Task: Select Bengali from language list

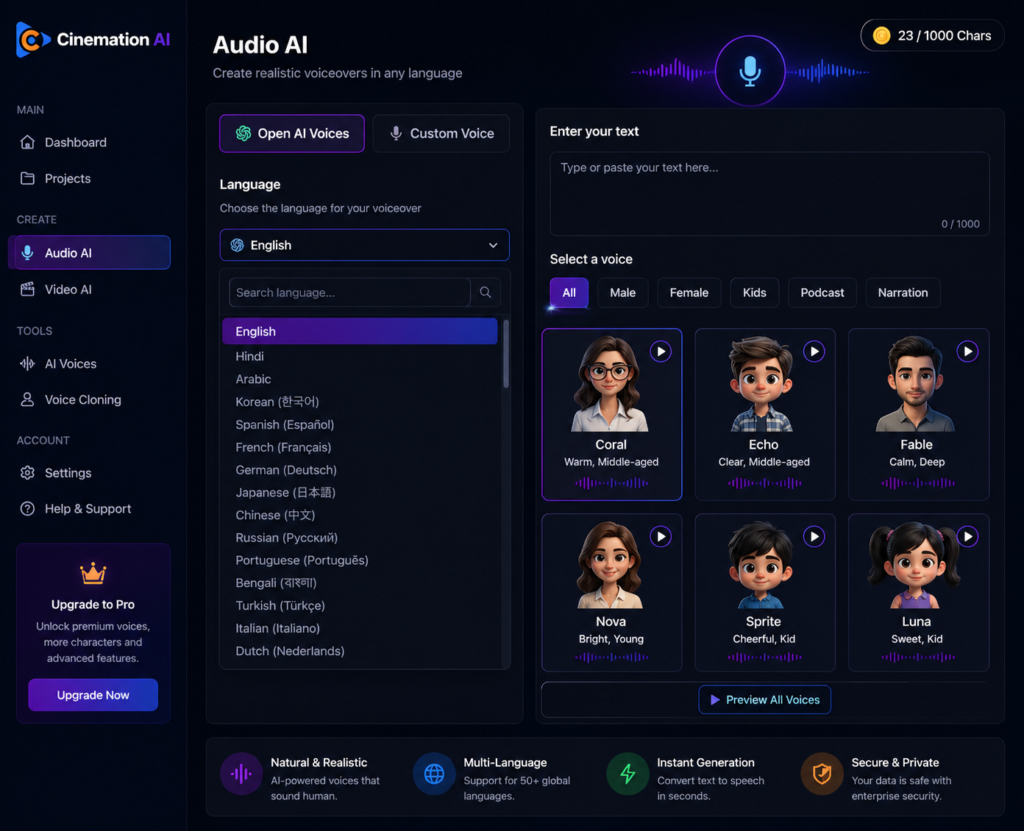Action: 360,583
